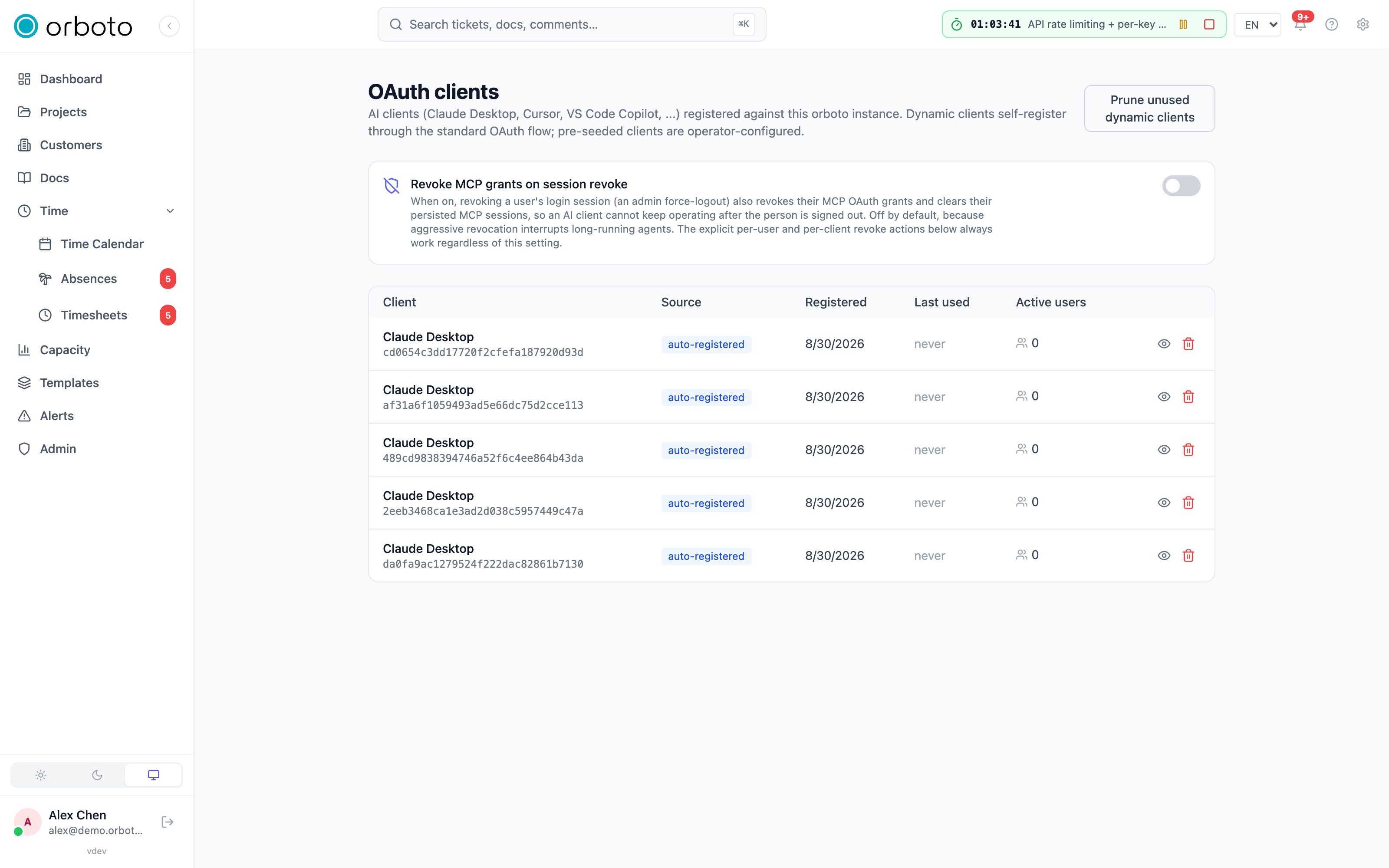View details of client cd0654c3dd17720f2cfefa187920d93d
This screenshot has height=868, width=1389.
click(1163, 344)
